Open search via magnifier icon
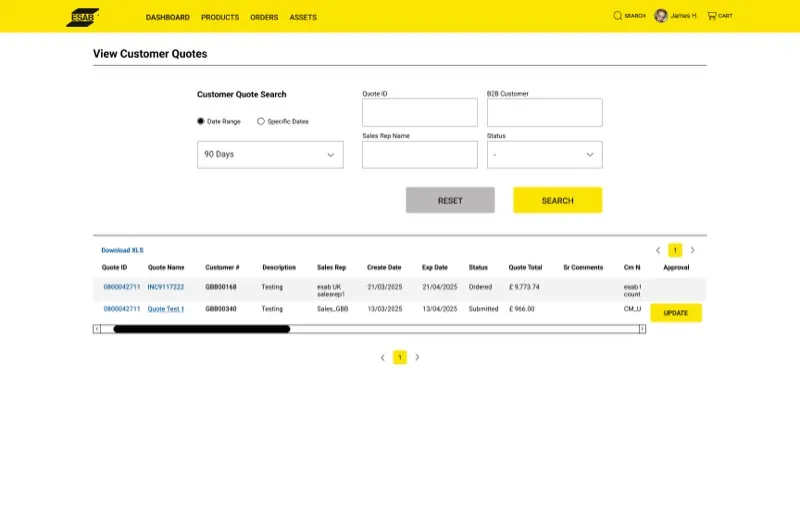The width and height of the screenshot is (800, 517). tap(618, 16)
